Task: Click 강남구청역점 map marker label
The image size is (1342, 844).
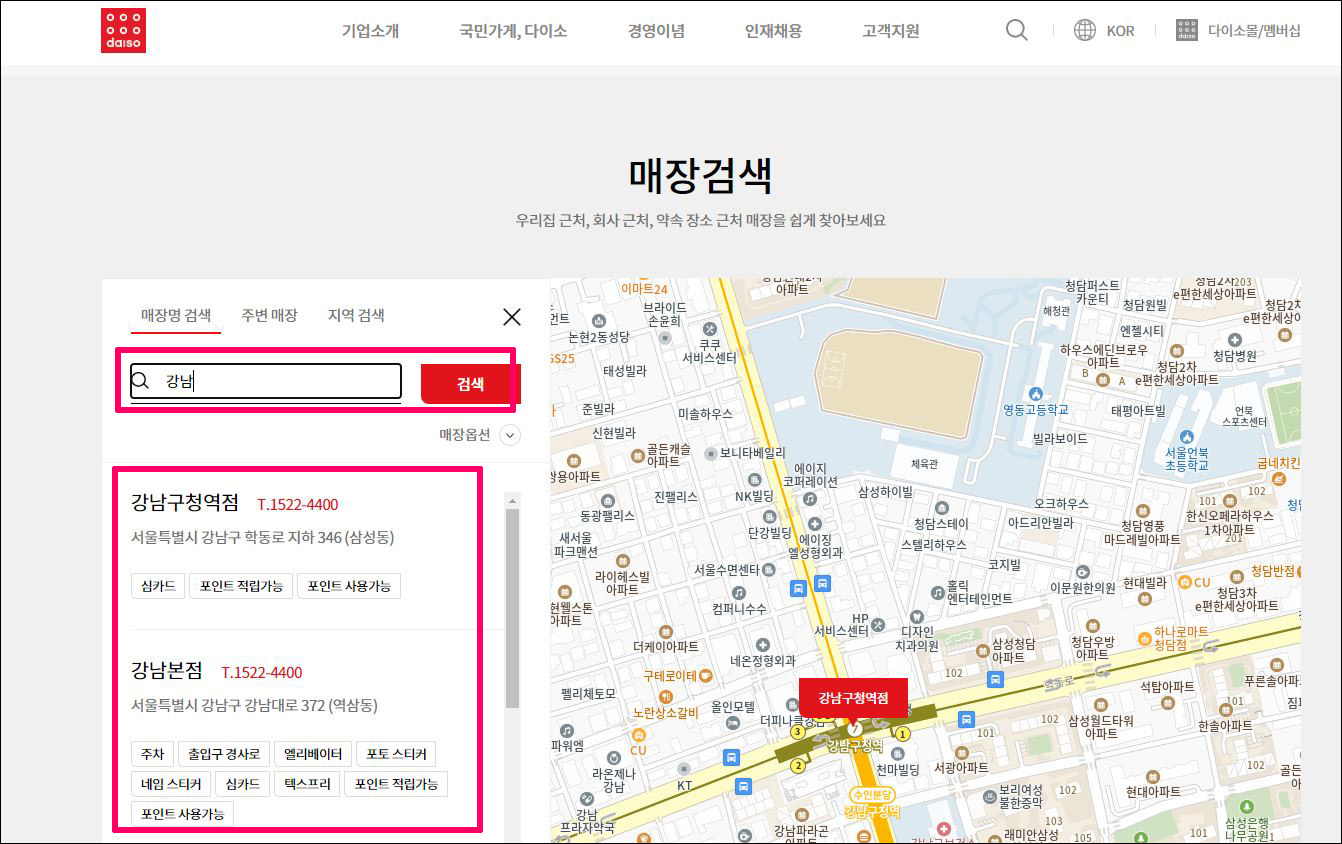Action: coord(853,697)
